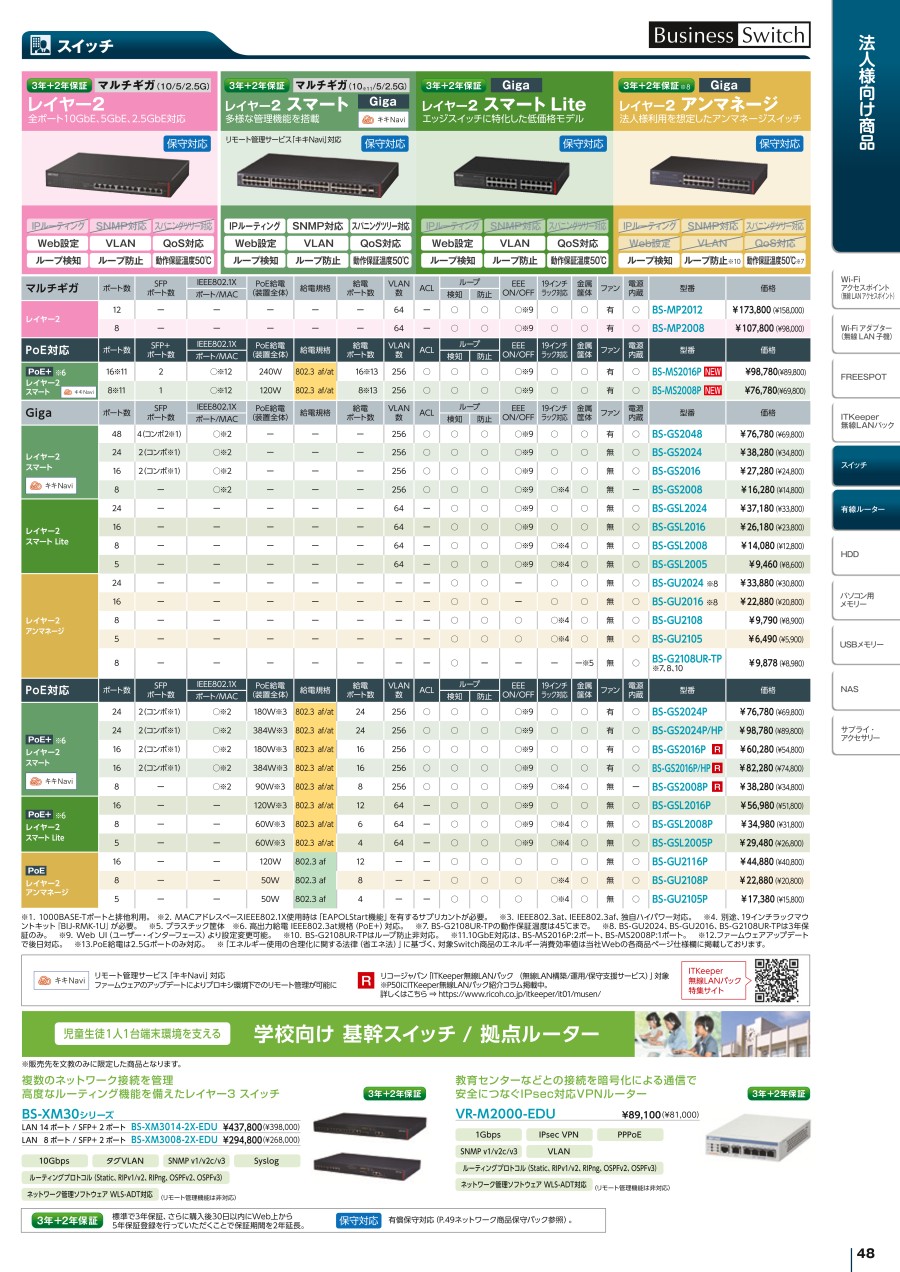Click the page number 48 at bottom right
900x1272 pixels.
(x=865, y=1254)
